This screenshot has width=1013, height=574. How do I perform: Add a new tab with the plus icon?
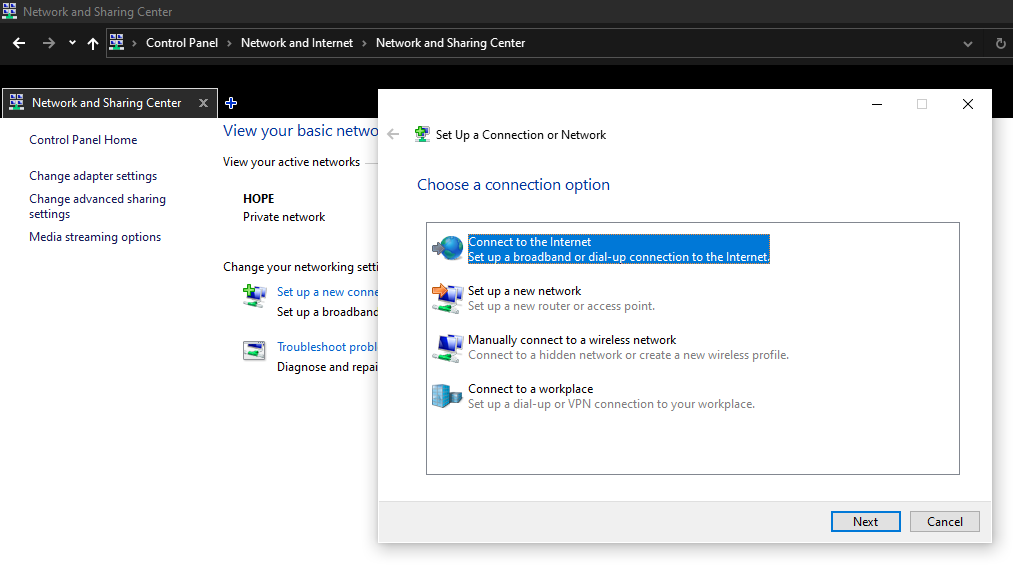pyautogui.click(x=231, y=103)
